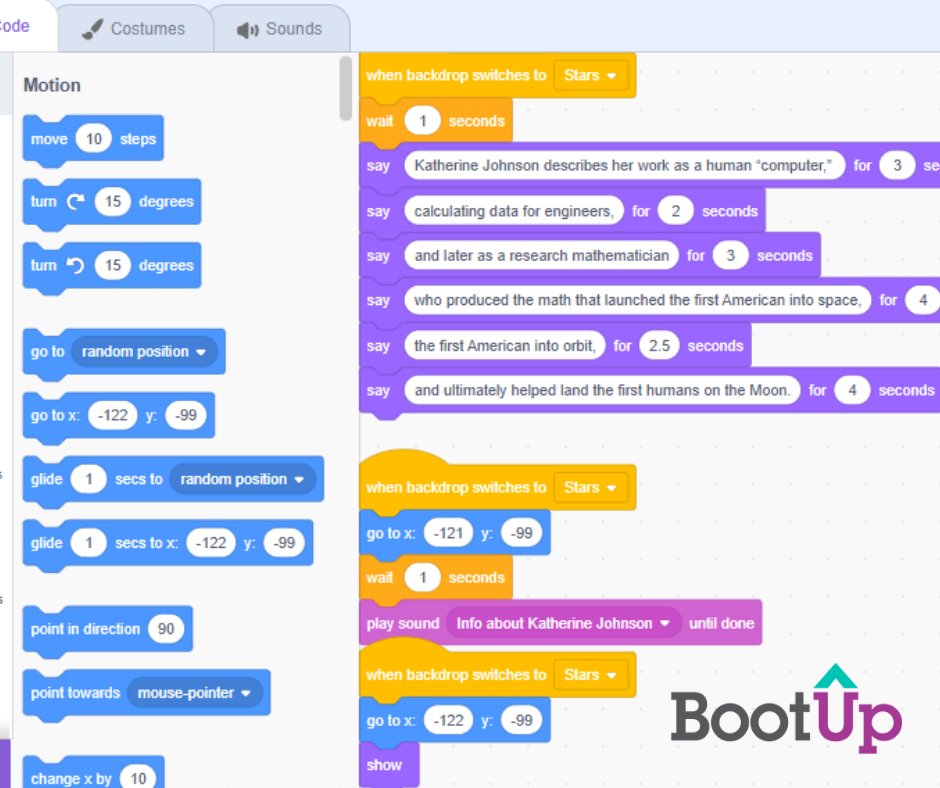Click seconds value 4 in 'who produced the math' block
Viewport: 940px width, 788px height.
[x=923, y=300]
